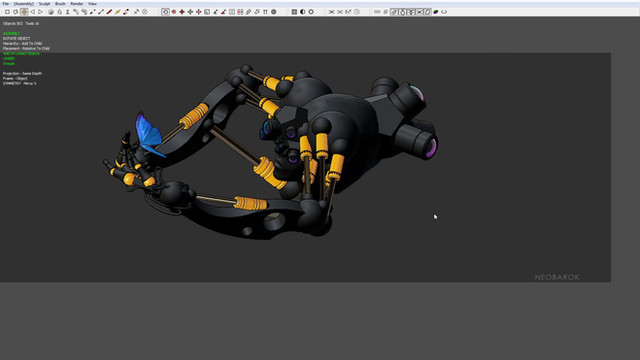Click the clock icon

coord(357,12)
